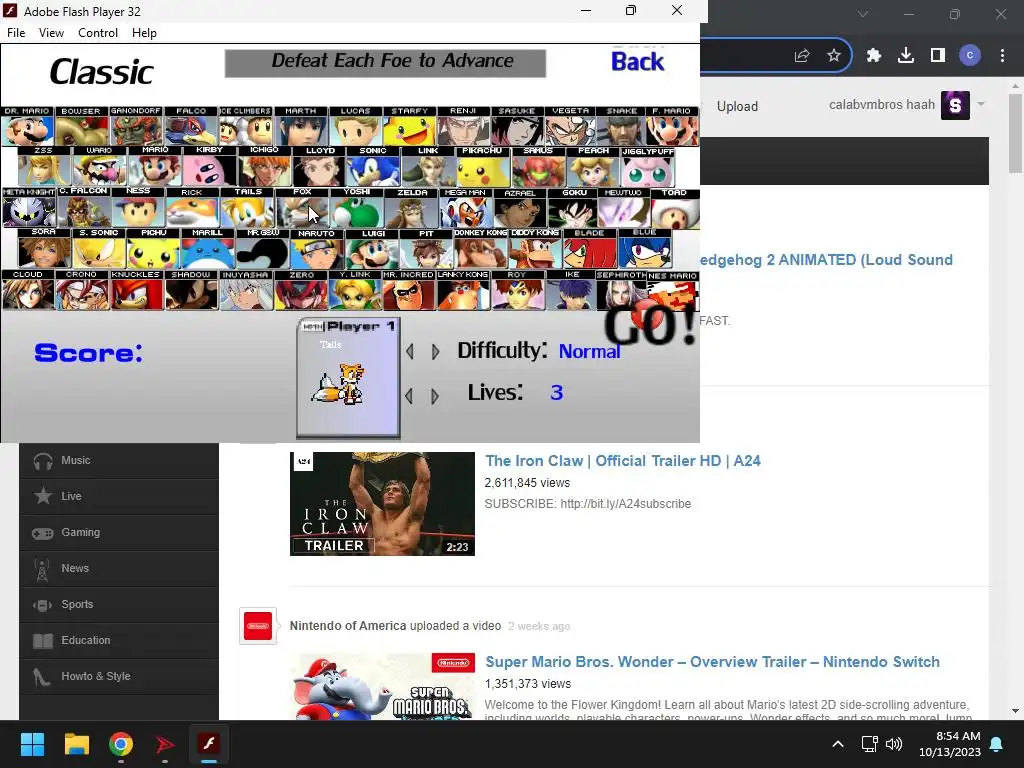
Task: Increase lives with right arrow
Action: pos(435,396)
